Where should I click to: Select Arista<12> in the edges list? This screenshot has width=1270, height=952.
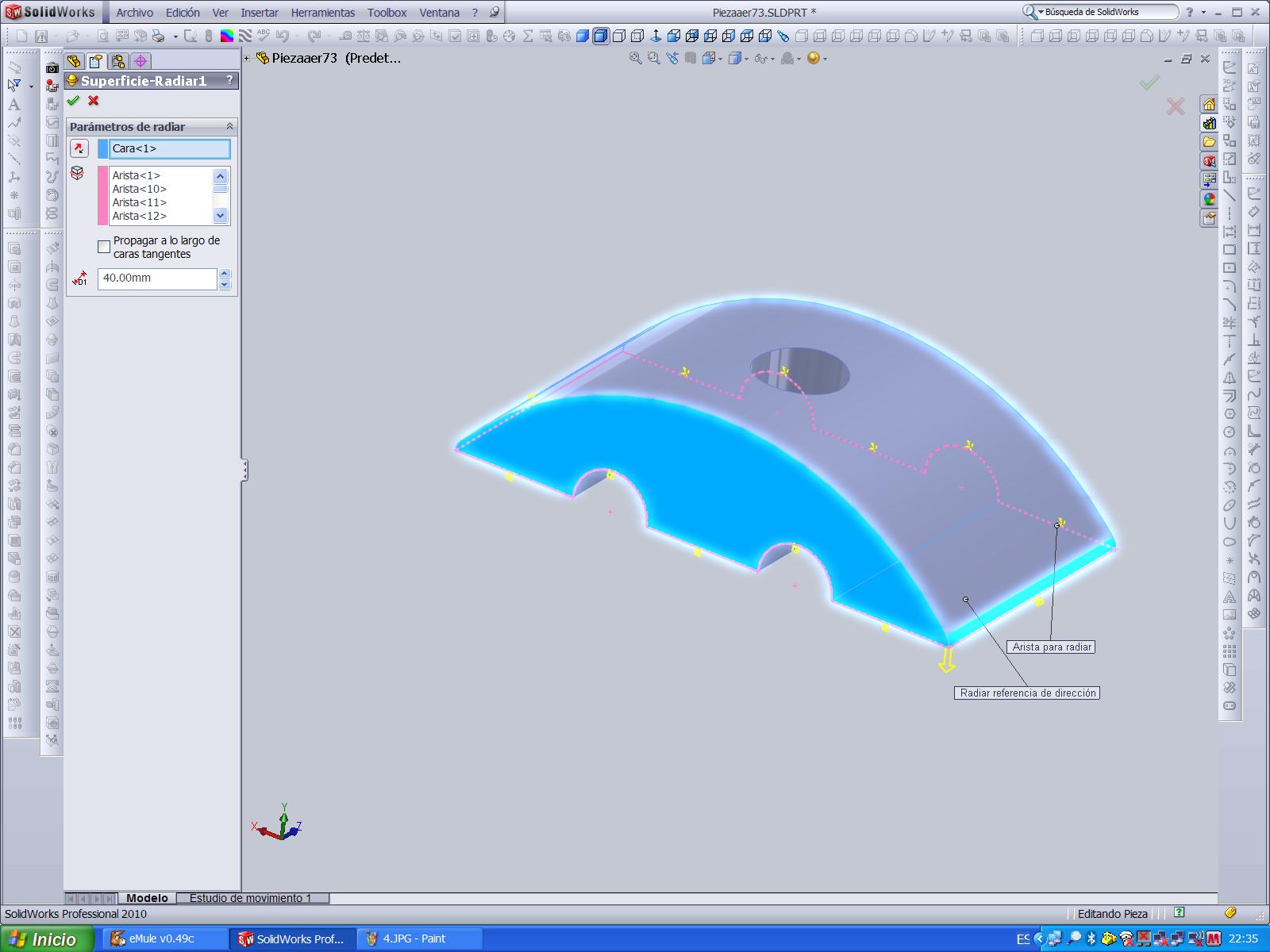(x=140, y=216)
